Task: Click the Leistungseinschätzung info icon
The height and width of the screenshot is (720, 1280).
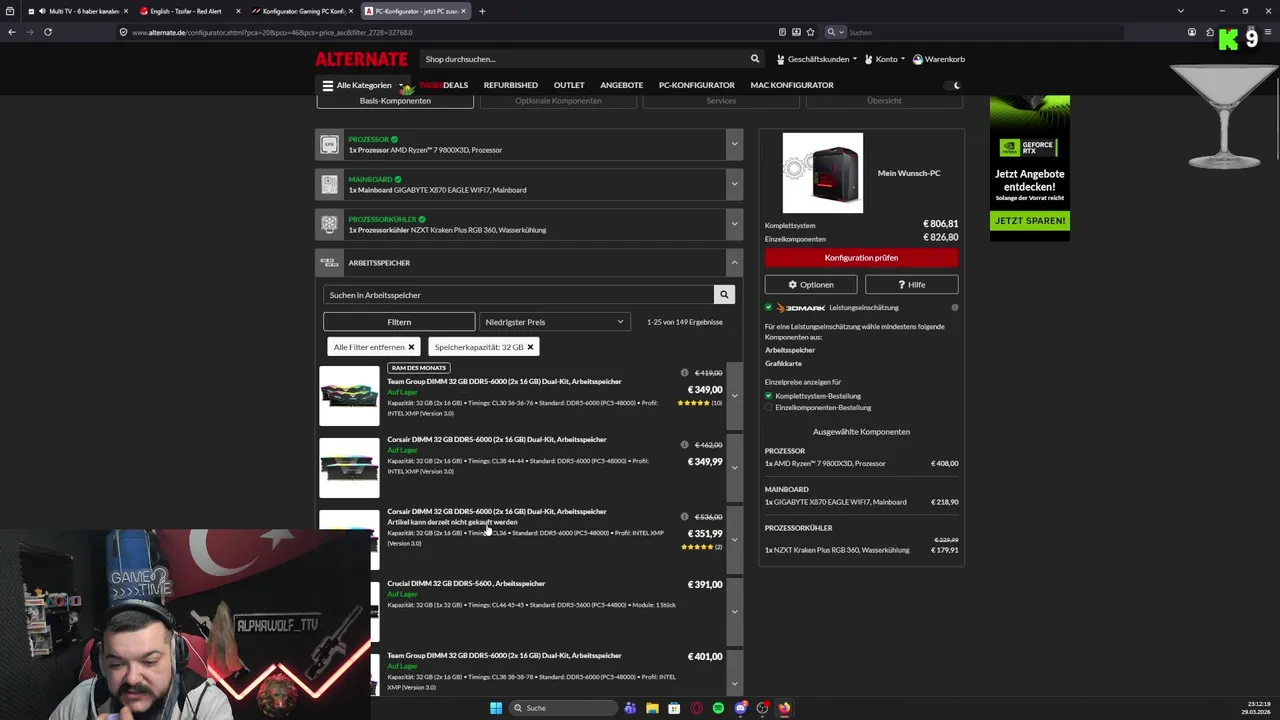Action: tap(955, 308)
